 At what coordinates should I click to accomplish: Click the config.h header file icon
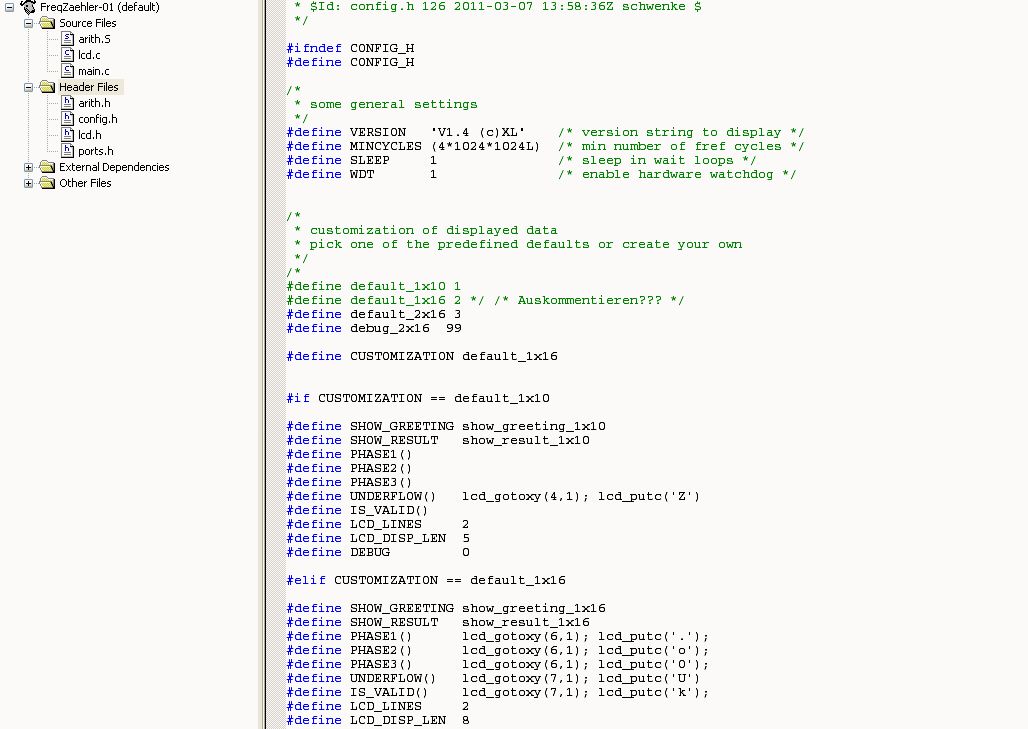68,118
